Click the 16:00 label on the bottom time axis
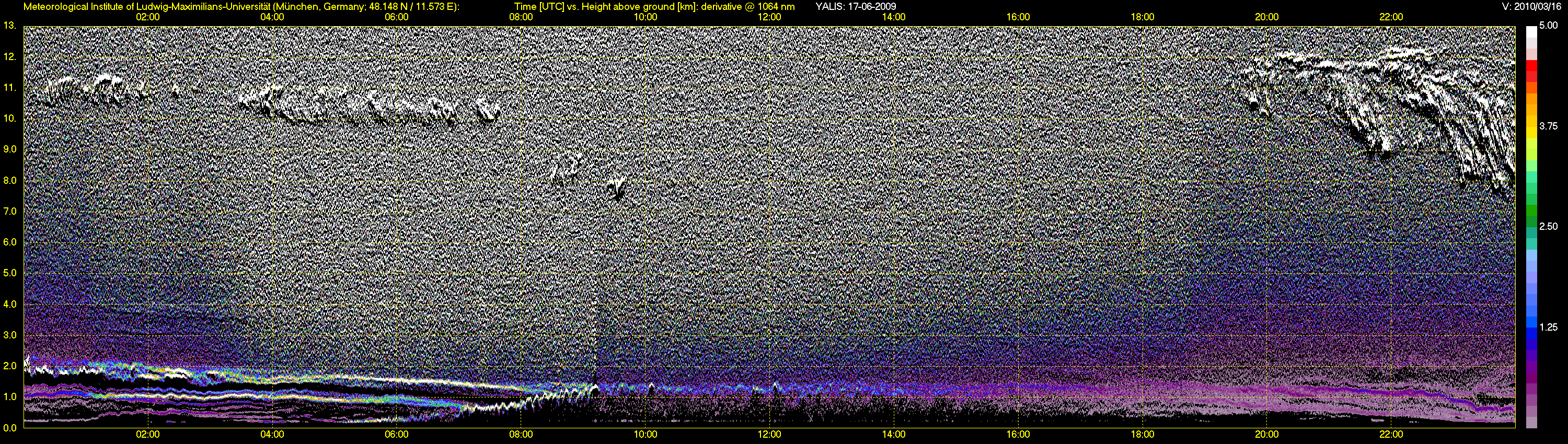Image resolution: width=1568 pixels, height=444 pixels. (1018, 435)
